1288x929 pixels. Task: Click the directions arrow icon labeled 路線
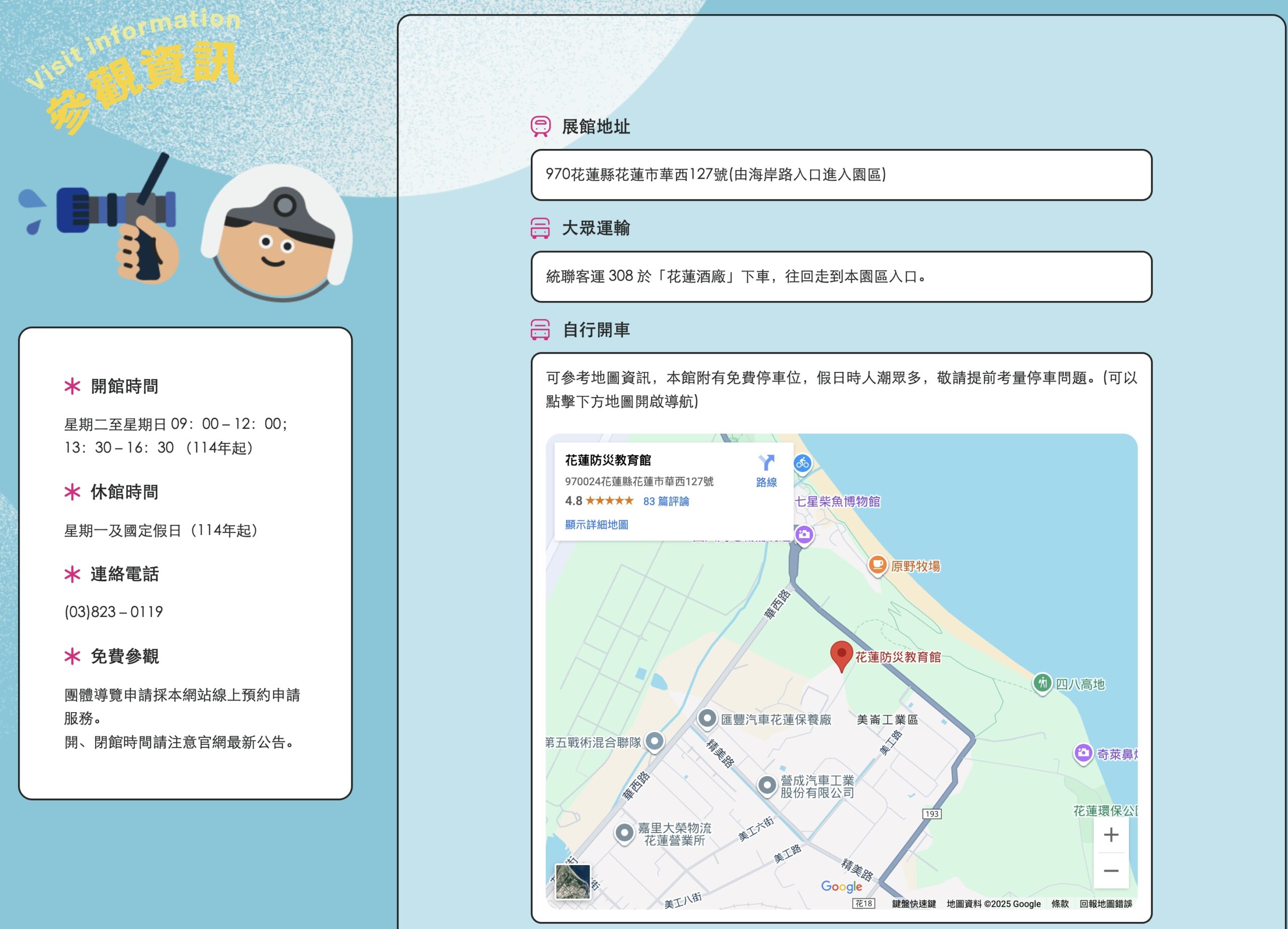[766, 462]
